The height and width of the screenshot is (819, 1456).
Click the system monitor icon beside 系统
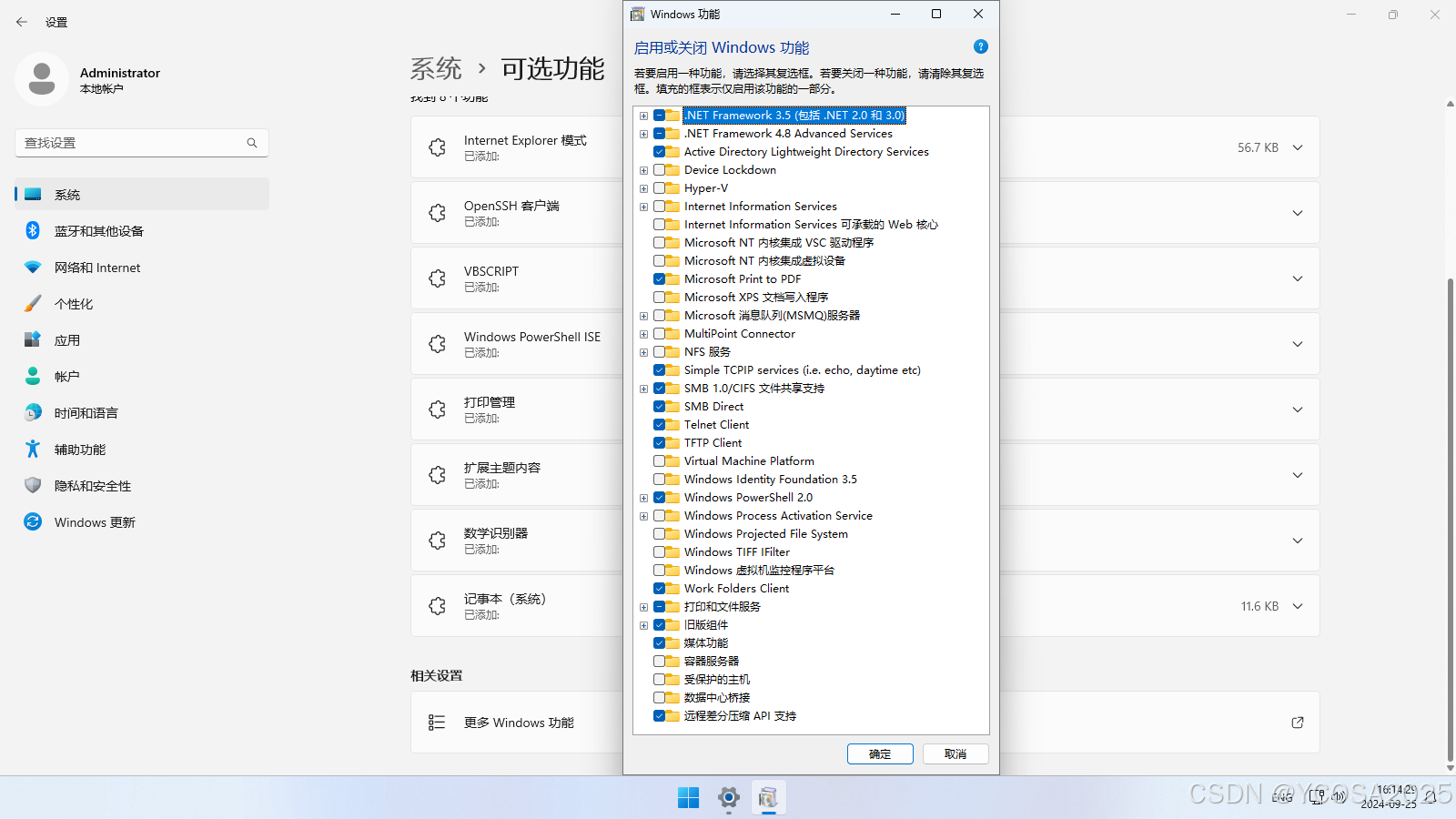click(x=33, y=195)
